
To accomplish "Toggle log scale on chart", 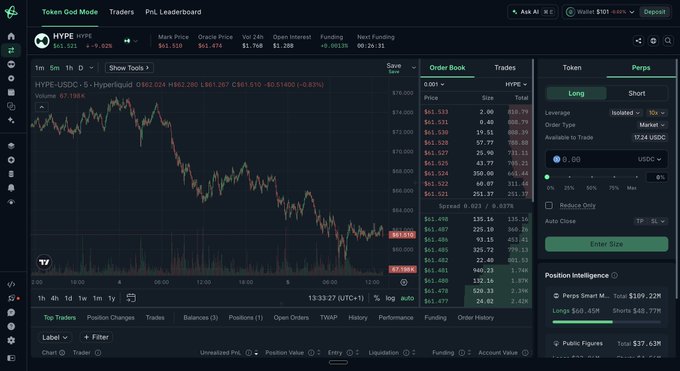I will (390, 298).
